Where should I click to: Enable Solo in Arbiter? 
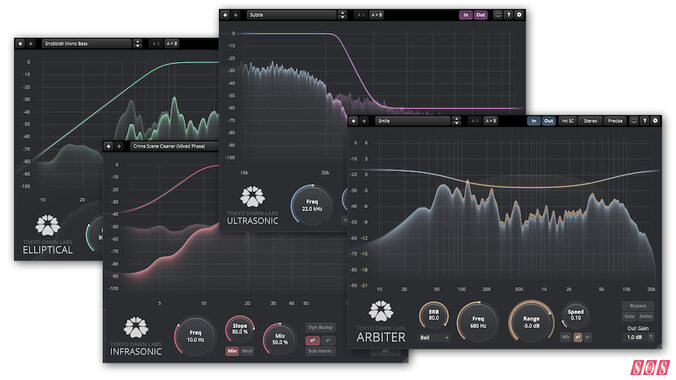tap(629, 316)
